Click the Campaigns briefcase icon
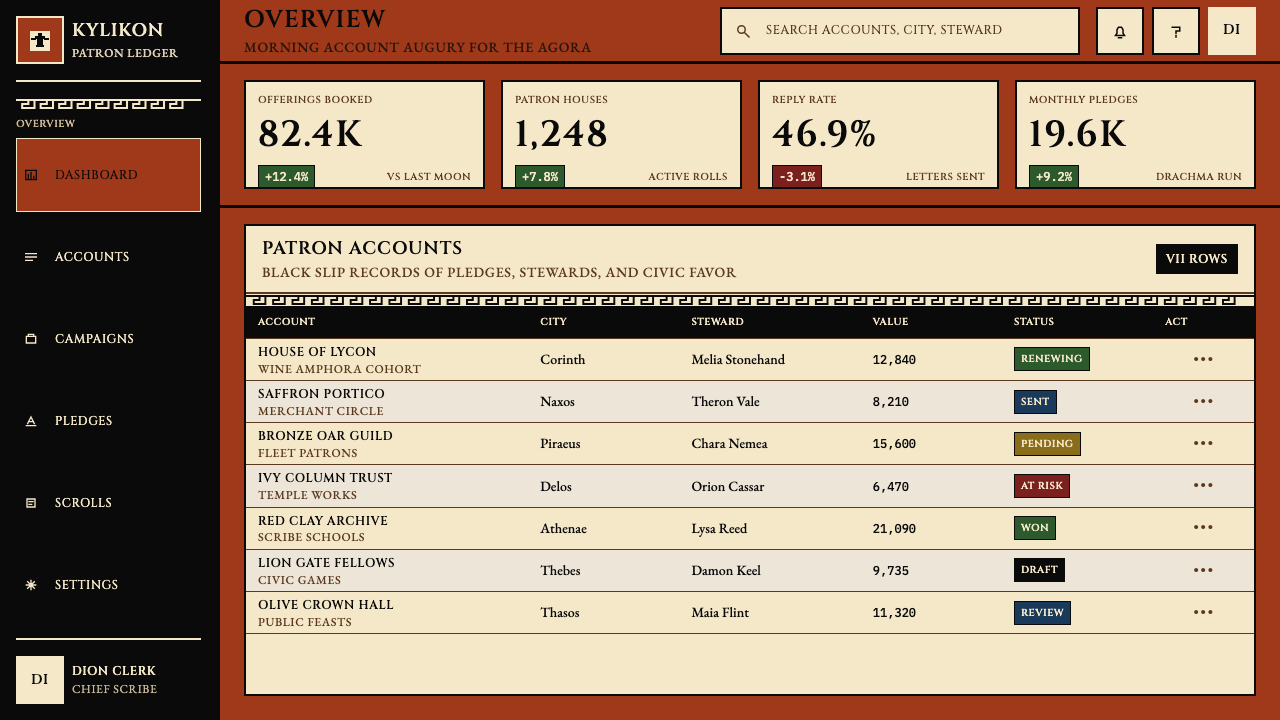Viewport: 1280px width, 720px height. click(31, 339)
